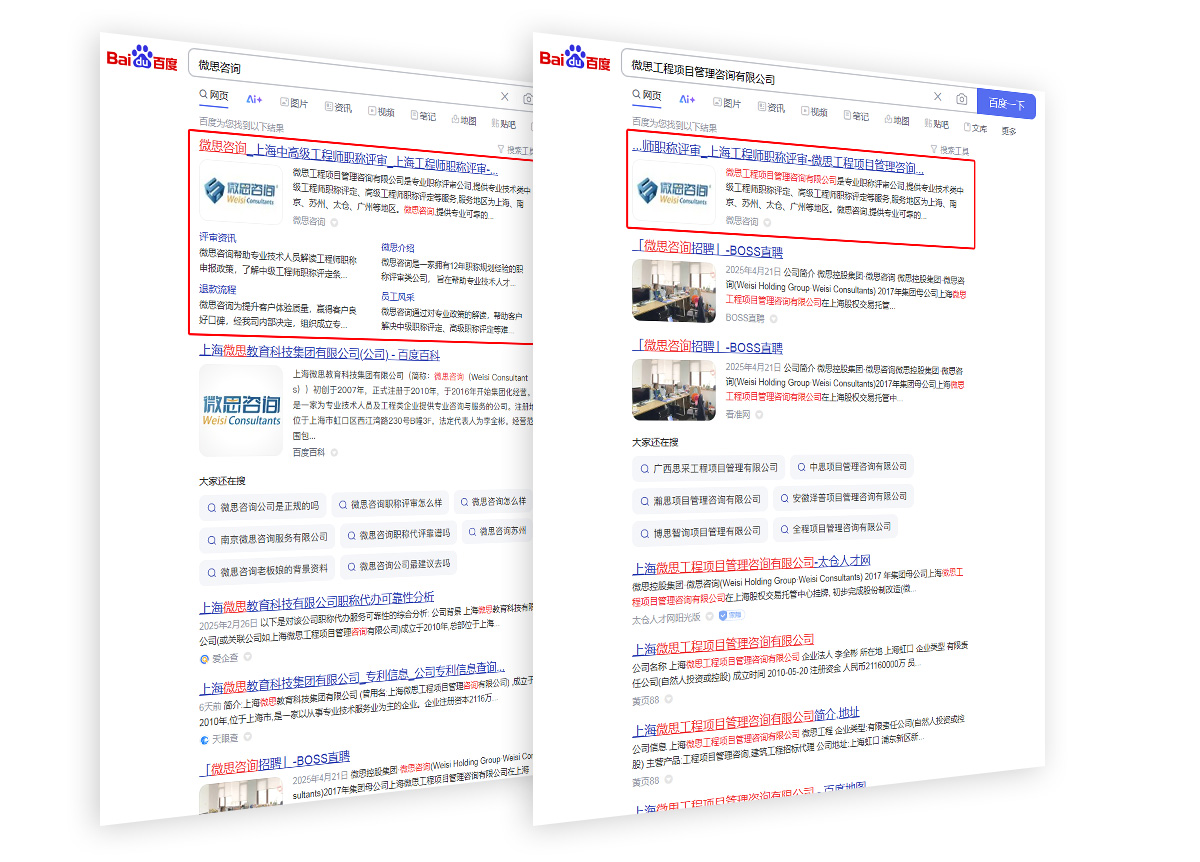The width and height of the screenshot is (1200, 862).
Task: Switch to 文库 tab on the right page
Action: pyautogui.click(x=974, y=128)
